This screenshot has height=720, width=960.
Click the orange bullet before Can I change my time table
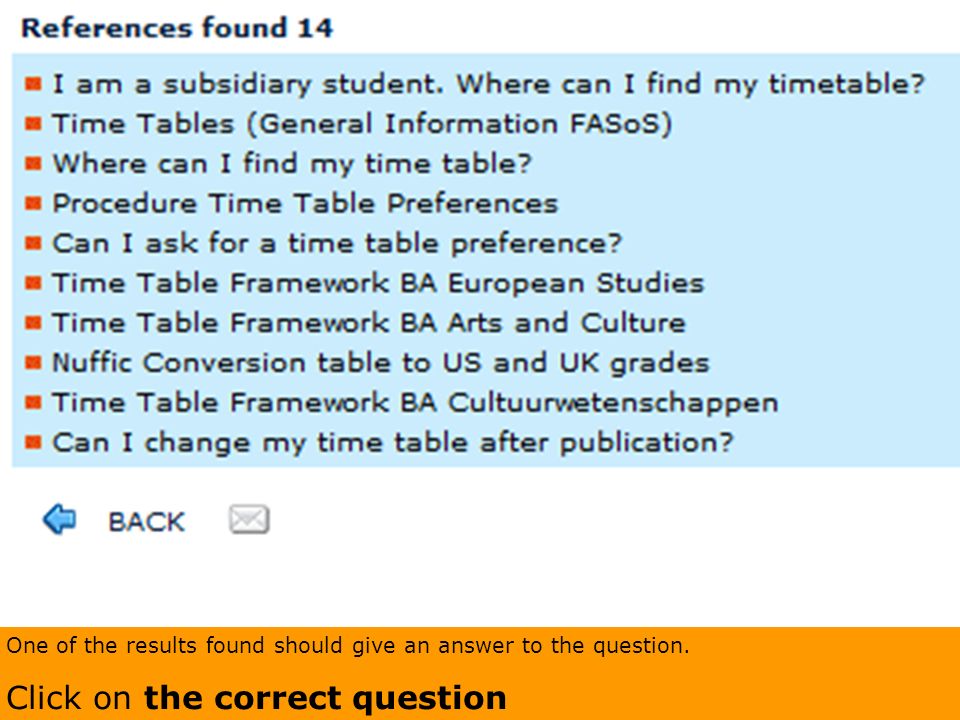33,443
